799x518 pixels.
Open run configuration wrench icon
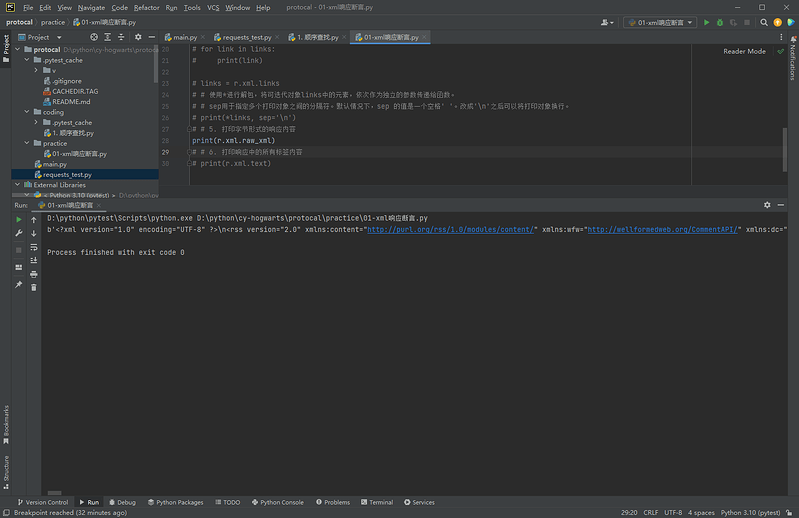point(19,233)
